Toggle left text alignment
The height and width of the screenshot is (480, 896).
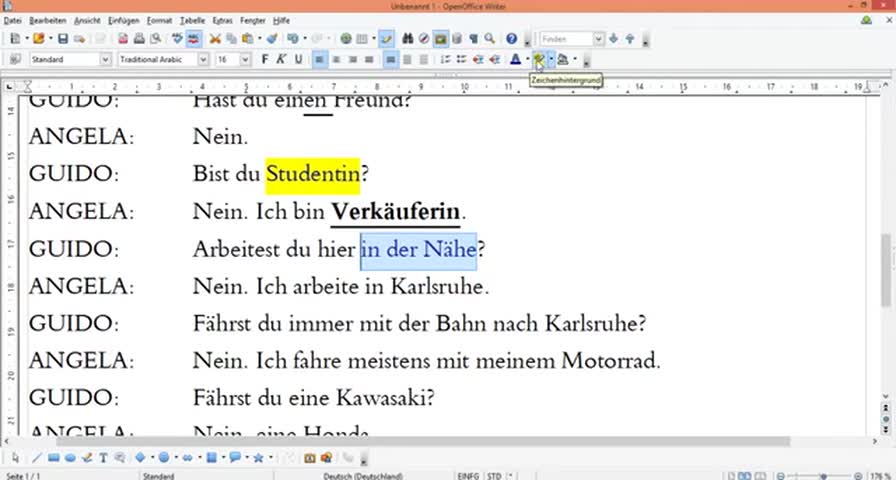point(320,59)
